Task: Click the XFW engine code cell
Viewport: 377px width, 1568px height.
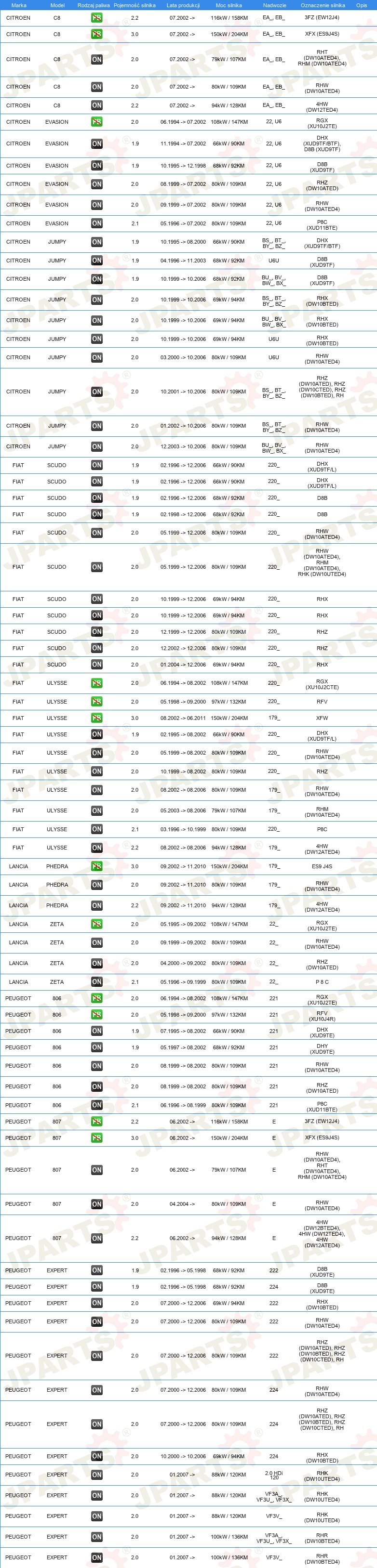Action: click(x=322, y=718)
